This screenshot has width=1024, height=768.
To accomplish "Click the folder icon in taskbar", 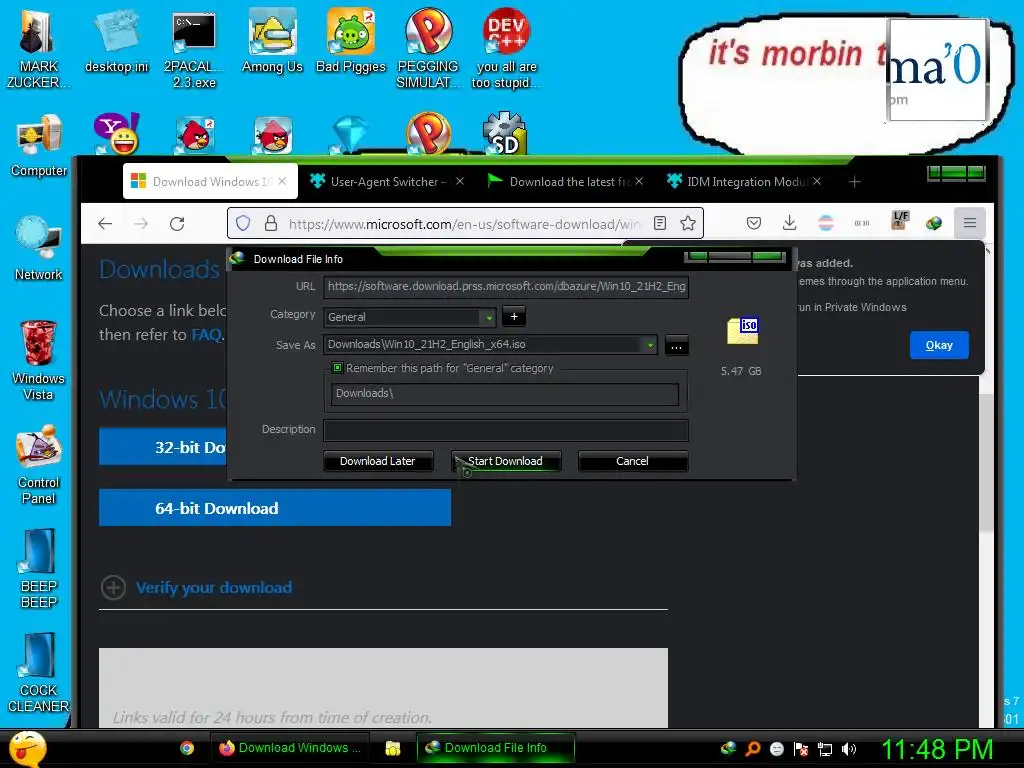I will 392,748.
